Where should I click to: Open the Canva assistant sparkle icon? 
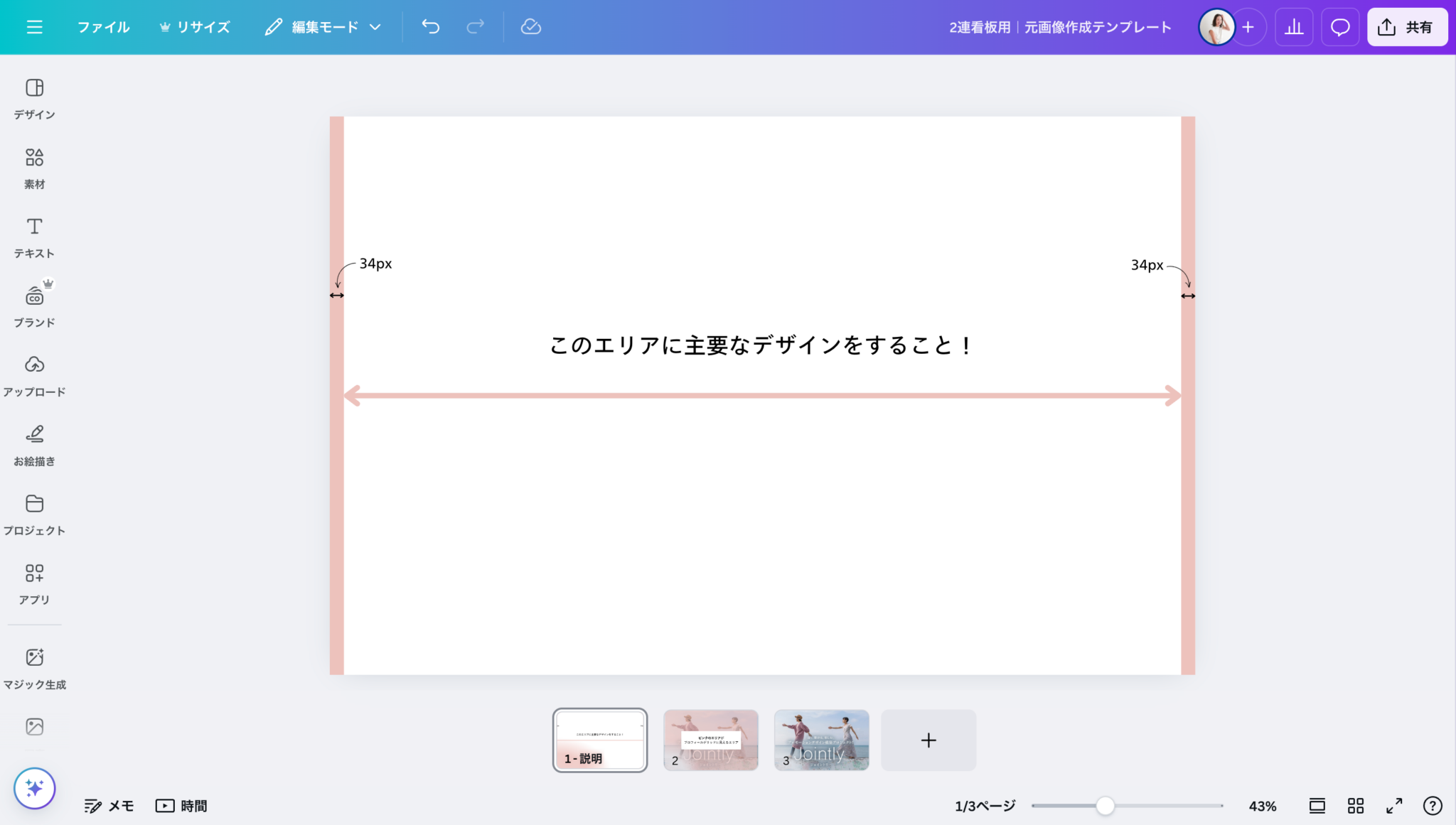point(33,788)
